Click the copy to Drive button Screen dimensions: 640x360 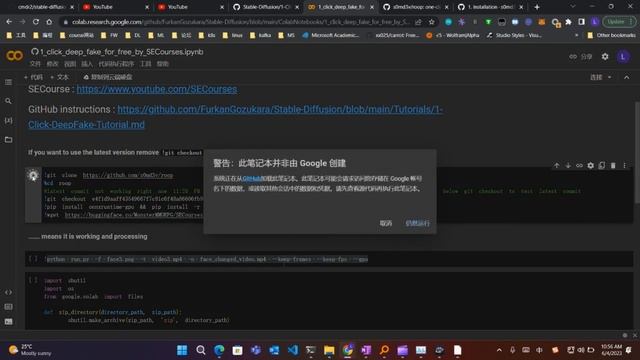[x=108, y=77]
